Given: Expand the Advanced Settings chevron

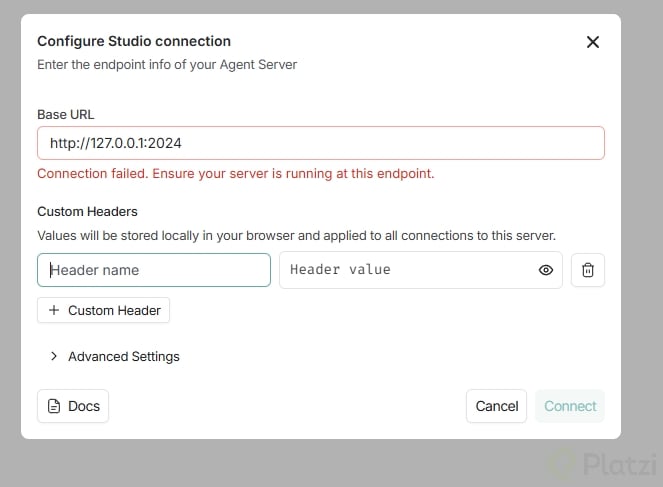Looking at the screenshot, I should 54,356.
